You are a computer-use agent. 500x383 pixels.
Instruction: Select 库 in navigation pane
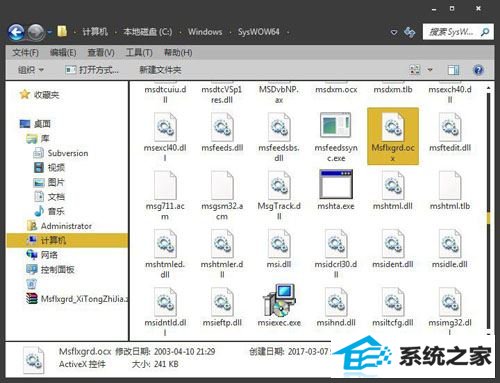pos(37,138)
